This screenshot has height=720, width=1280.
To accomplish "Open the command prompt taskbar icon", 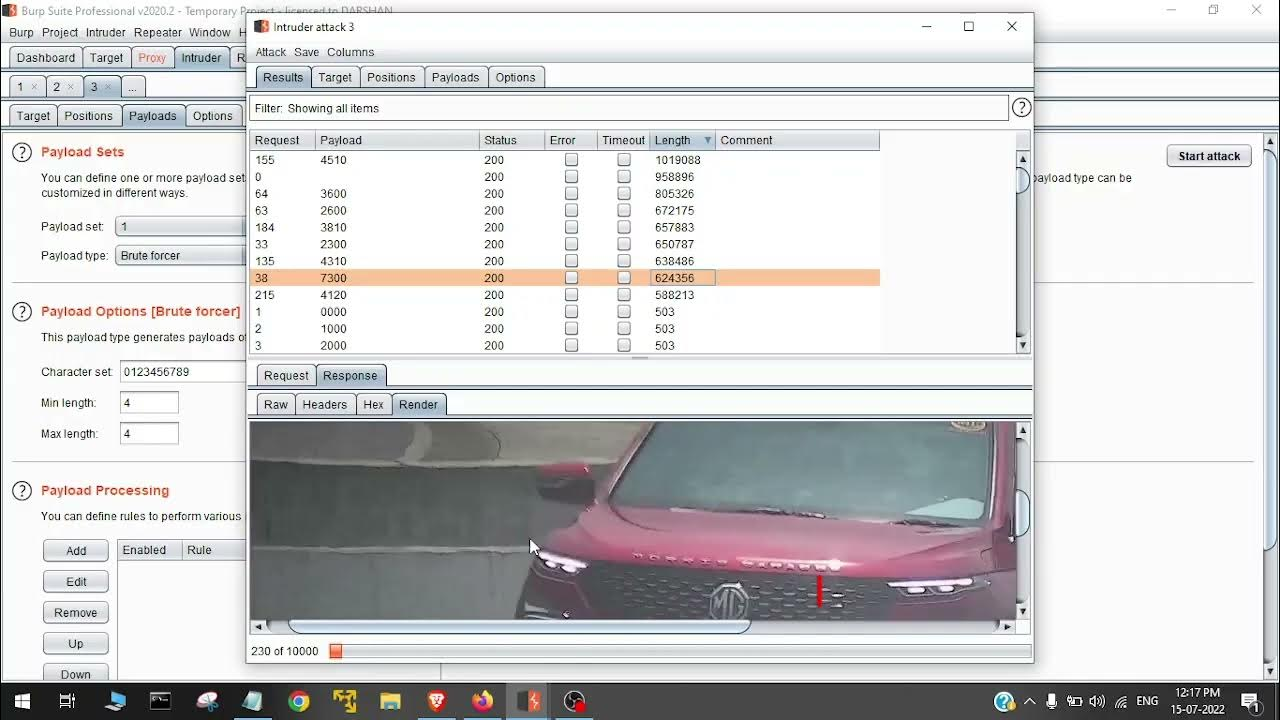I will (x=160, y=701).
